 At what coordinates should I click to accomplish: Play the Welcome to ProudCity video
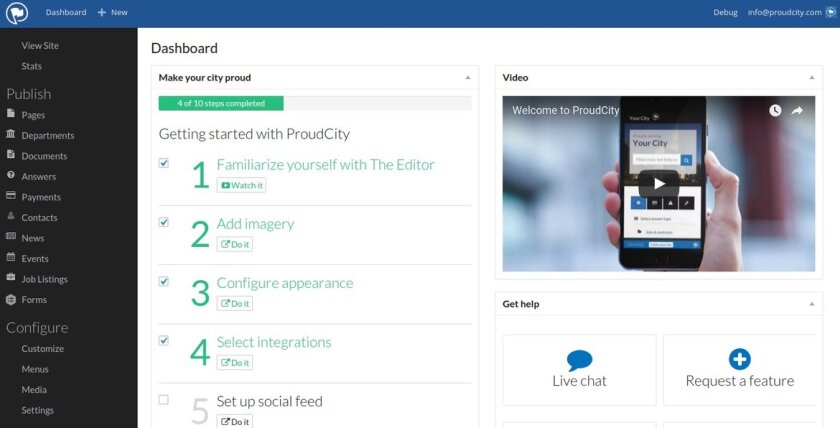[x=659, y=184]
